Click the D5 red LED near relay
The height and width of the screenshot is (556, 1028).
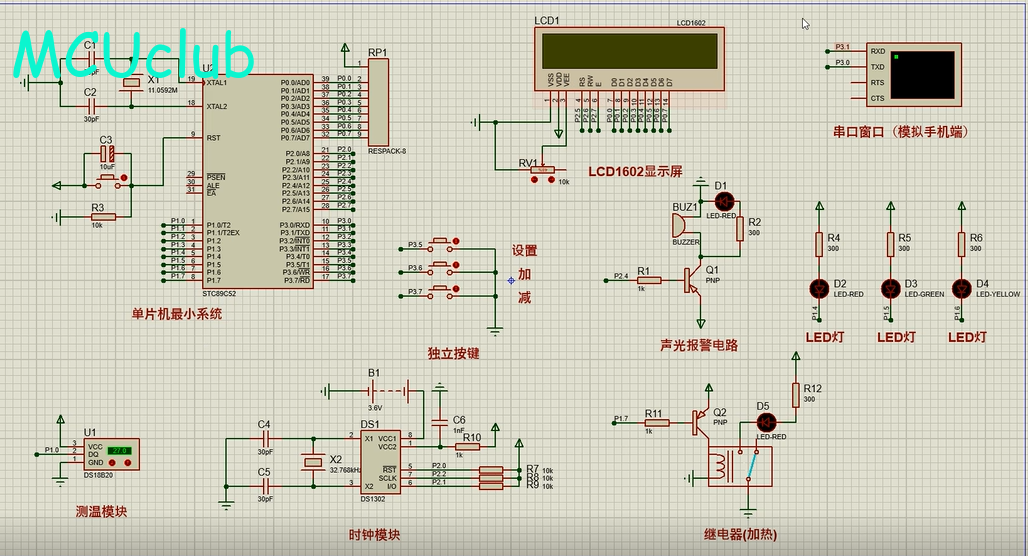point(766,423)
